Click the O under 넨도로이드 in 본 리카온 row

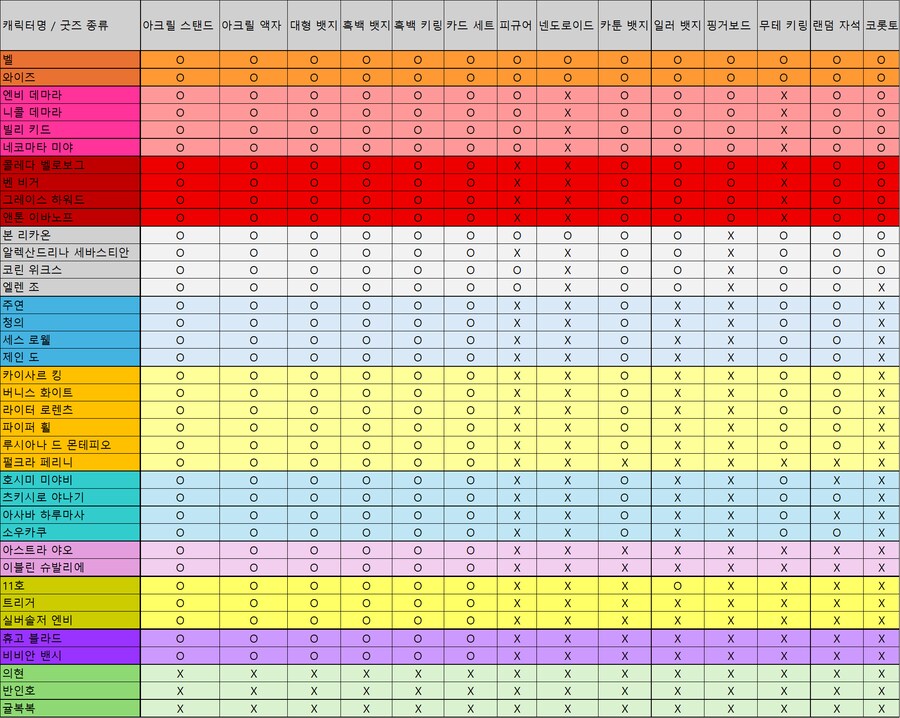click(567, 235)
